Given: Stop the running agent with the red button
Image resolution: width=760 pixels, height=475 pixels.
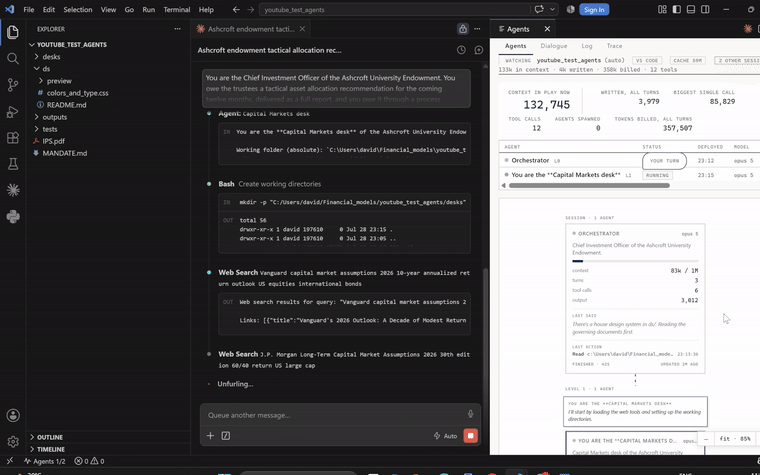Looking at the screenshot, I should [471, 436].
